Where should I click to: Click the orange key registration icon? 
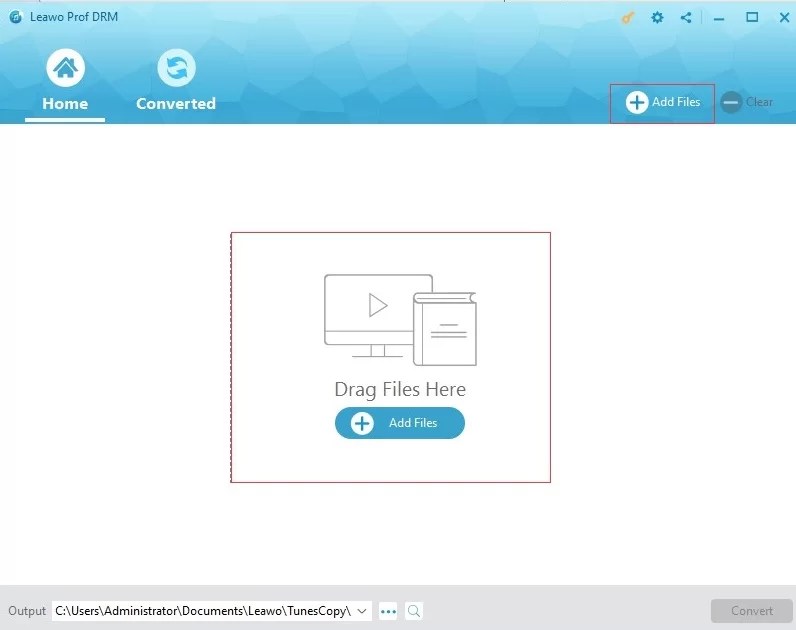628,18
